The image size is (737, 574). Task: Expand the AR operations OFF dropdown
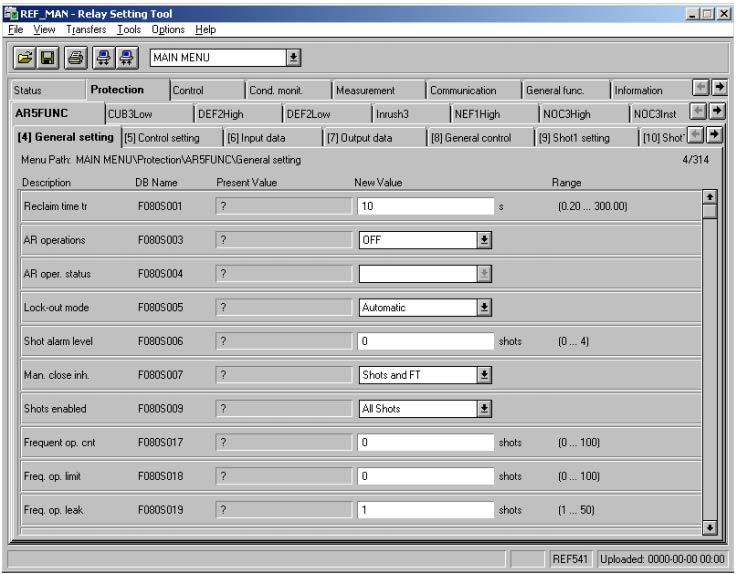click(484, 240)
